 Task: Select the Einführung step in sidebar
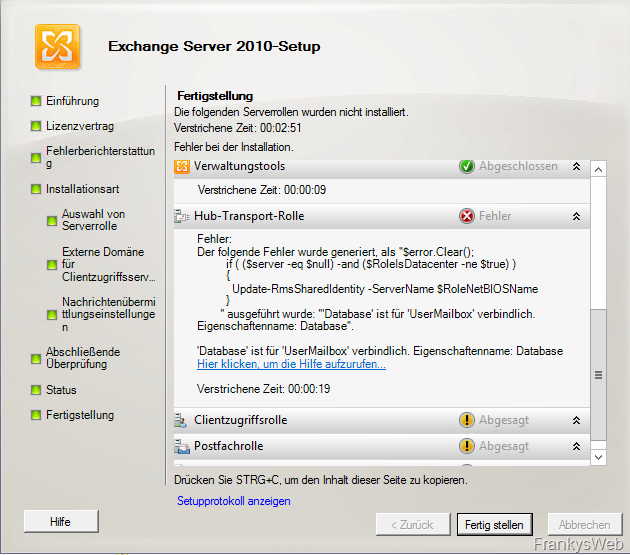(x=72, y=101)
